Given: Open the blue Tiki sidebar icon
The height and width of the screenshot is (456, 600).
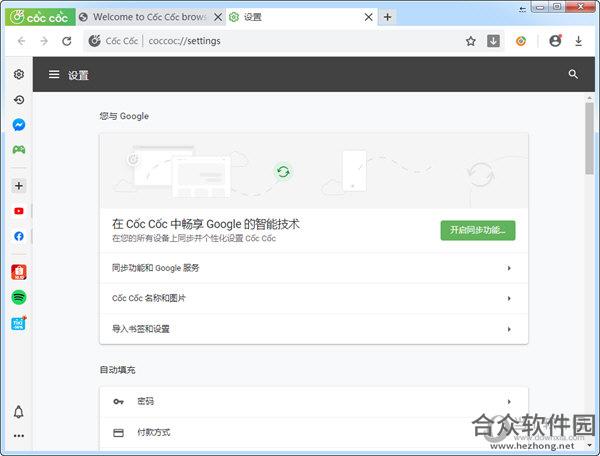Looking at the screenshot, I should click(18, 323).
